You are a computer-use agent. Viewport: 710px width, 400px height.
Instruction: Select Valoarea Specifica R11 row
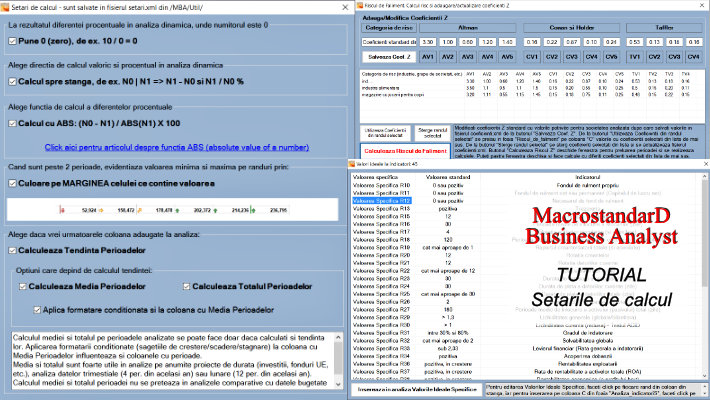pos(381,193)
